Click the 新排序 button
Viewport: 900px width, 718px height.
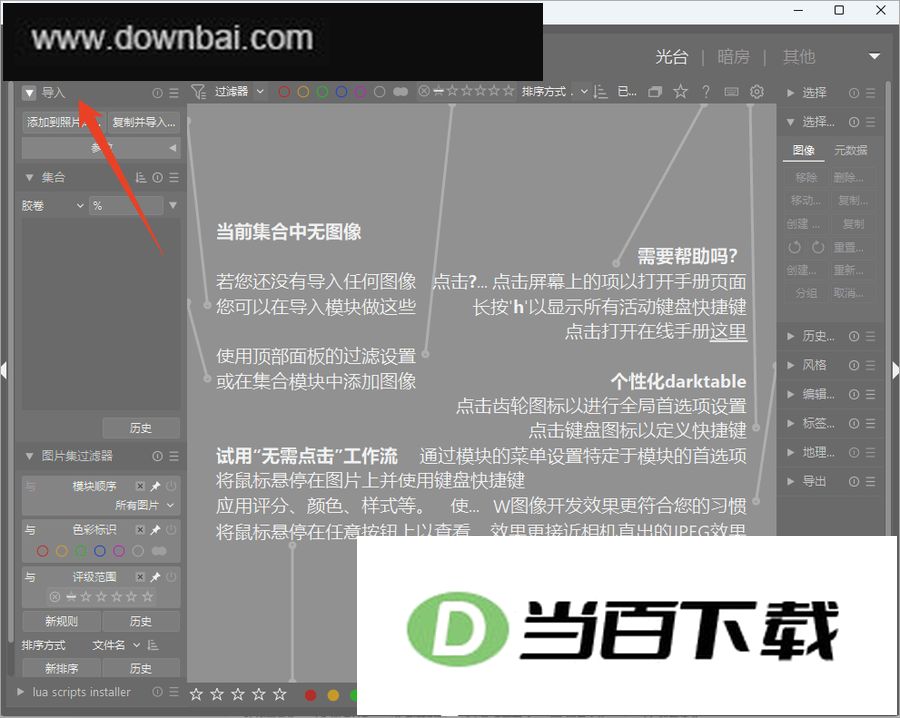coord(61,668)
